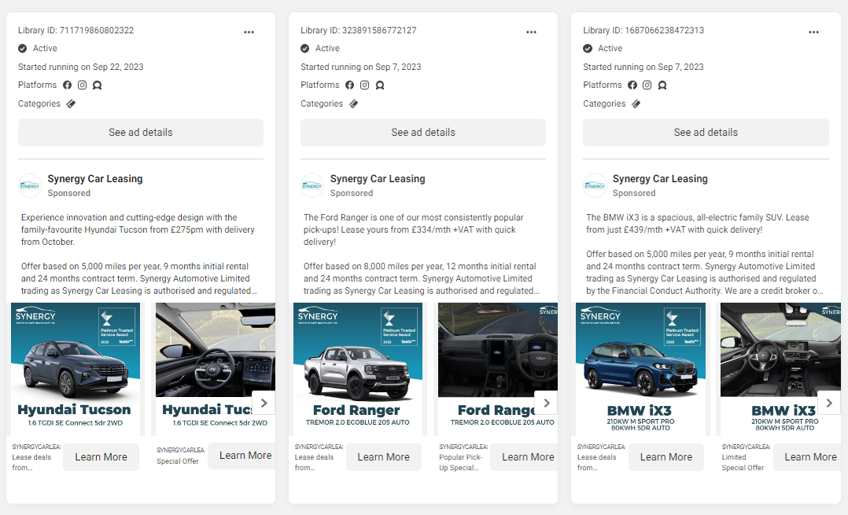
Task: Click Learn More beside Limited Special Offer
Action: point(807,457)
